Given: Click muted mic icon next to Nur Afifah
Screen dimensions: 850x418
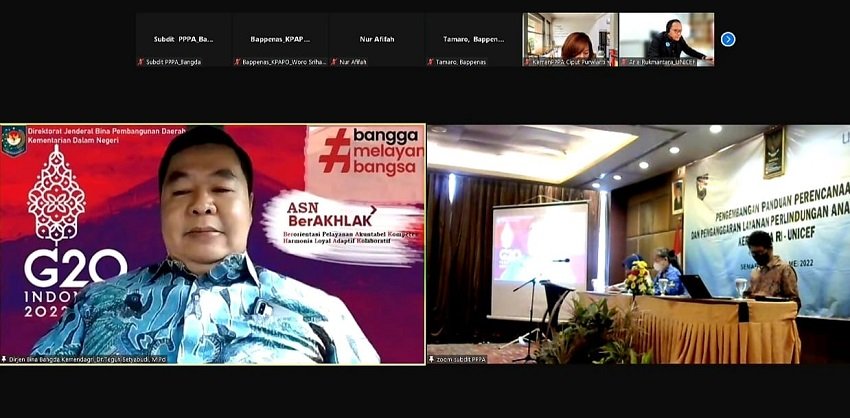Looking at the screenshot, I should pos(334,62).
